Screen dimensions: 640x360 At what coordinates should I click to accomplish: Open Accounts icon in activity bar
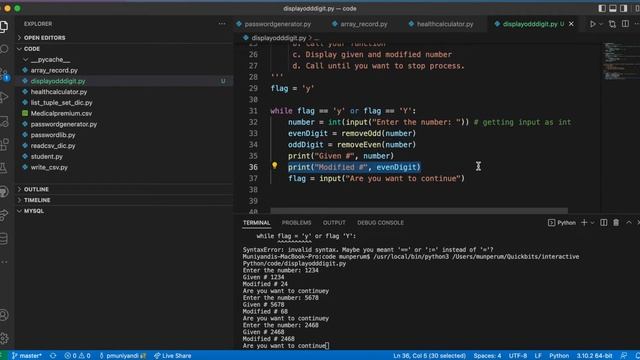tap(4, 315)
